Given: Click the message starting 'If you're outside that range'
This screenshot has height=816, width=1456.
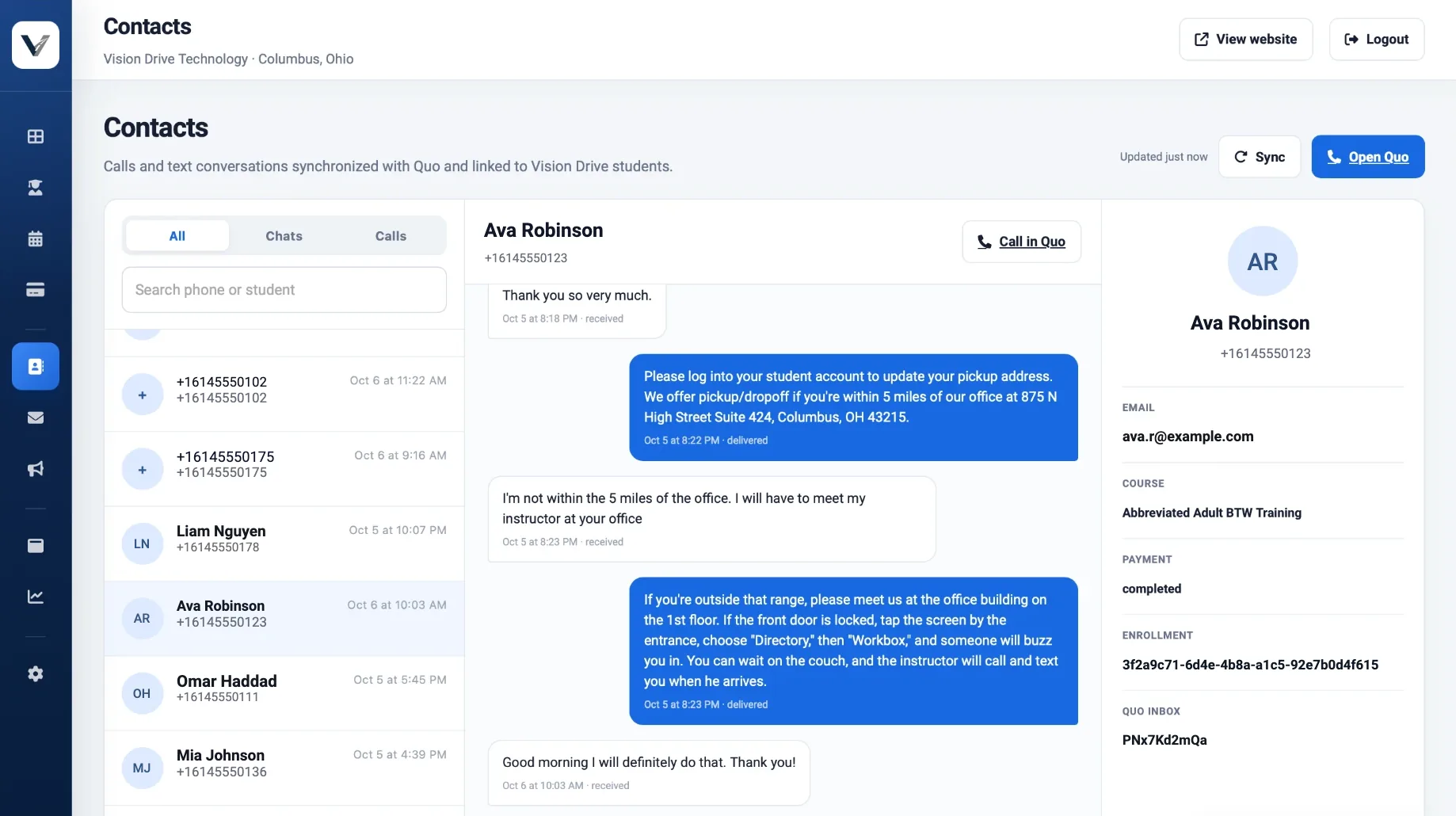Looking at the screenshot, I should coord(854,651).
